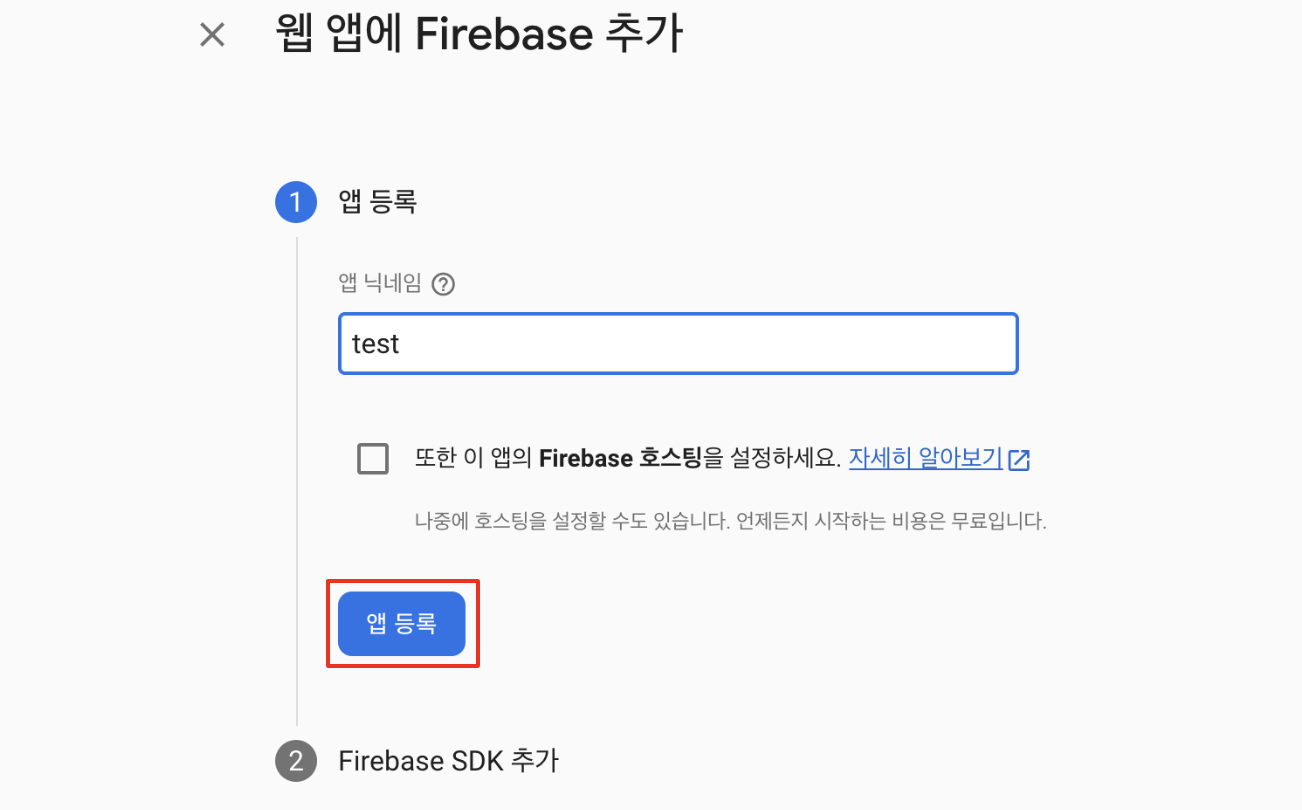Select the step 1 numbered circle
This screenshot has width=1302, height=810.
295,202
